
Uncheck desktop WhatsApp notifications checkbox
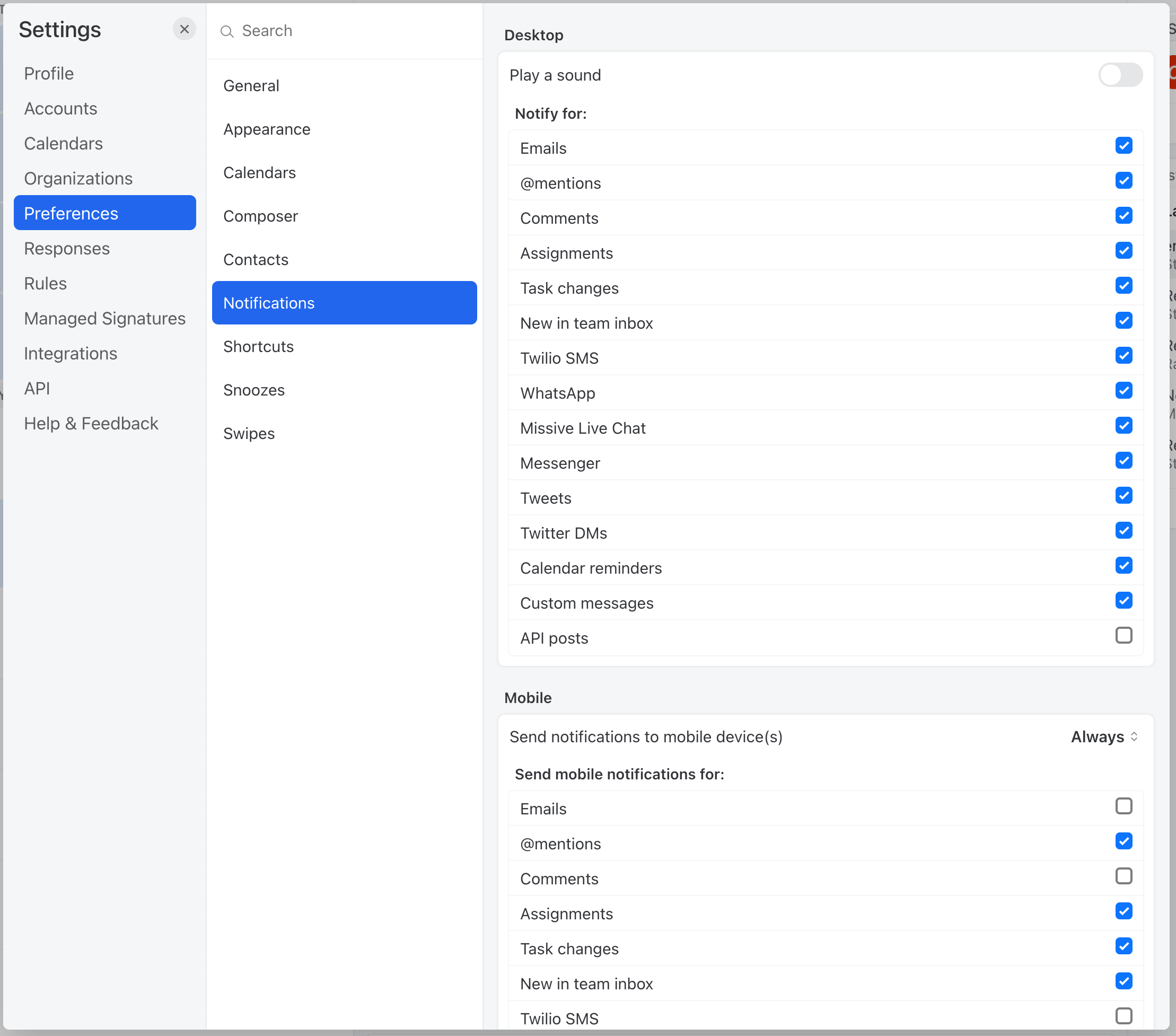tap(1123, 391)
